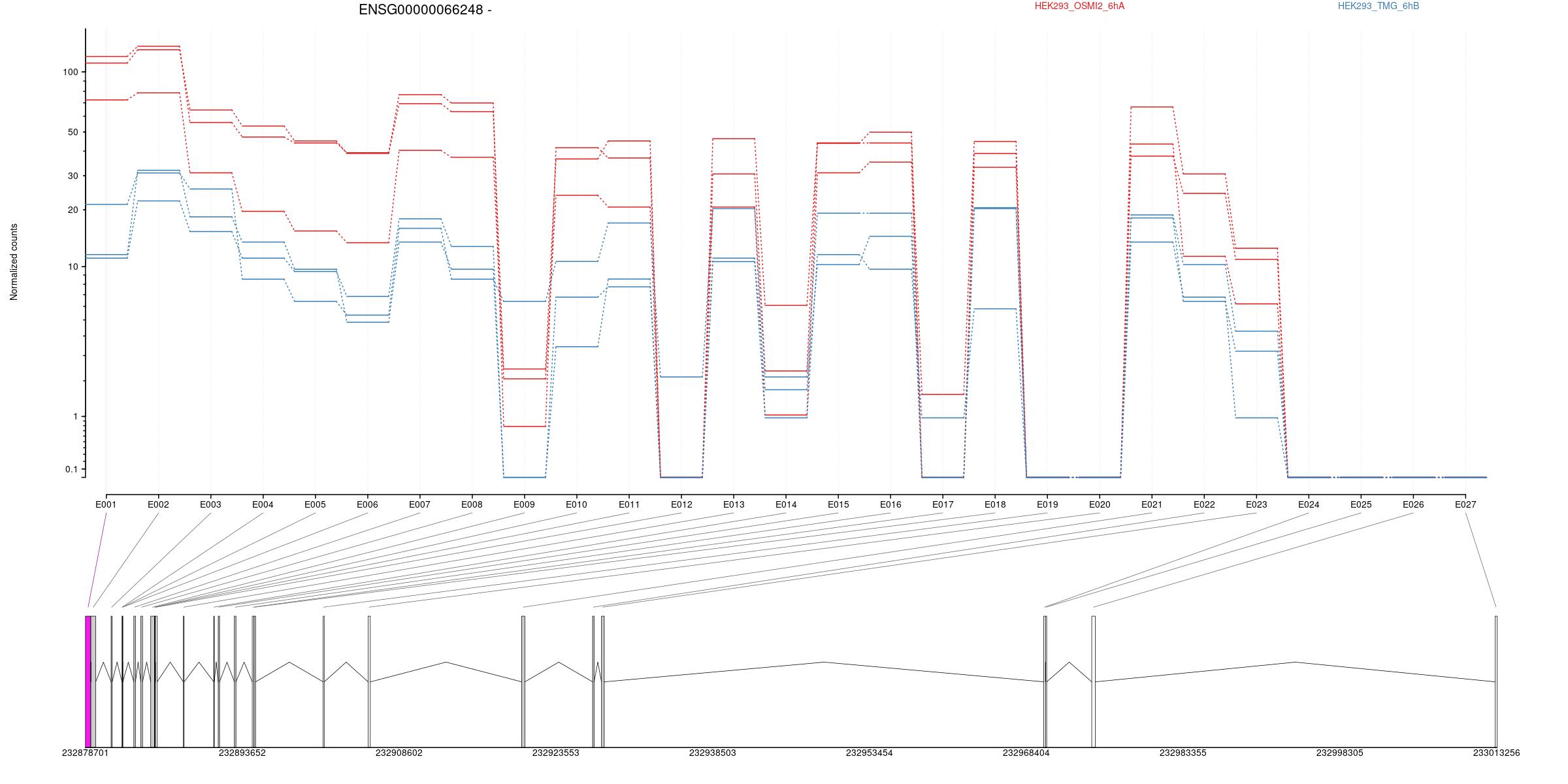This screenshot has height=784, width=1568.
Task: Click exon label E014
Action: [x=786, y=504]
